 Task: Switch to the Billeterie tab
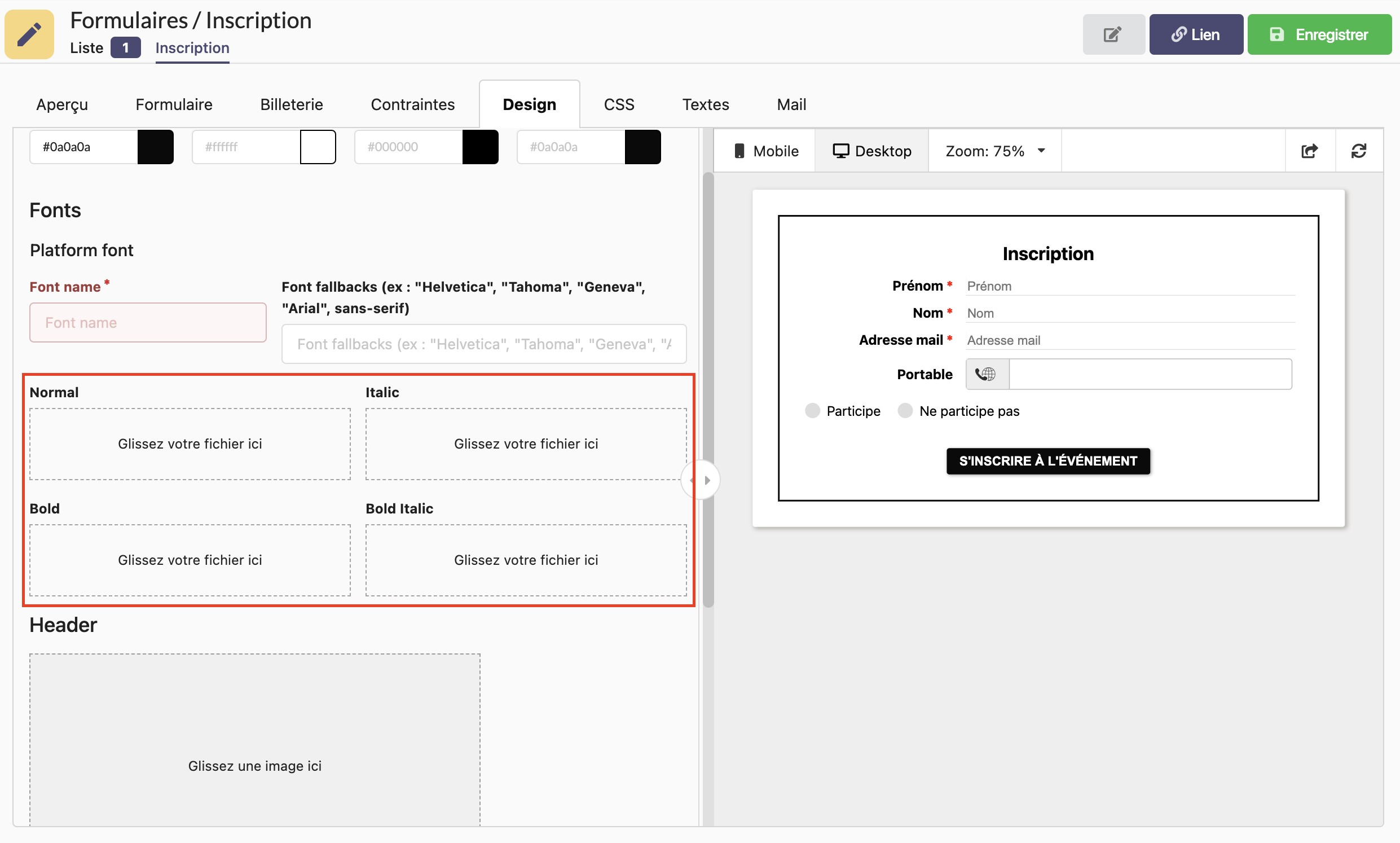tap(291, 104)
